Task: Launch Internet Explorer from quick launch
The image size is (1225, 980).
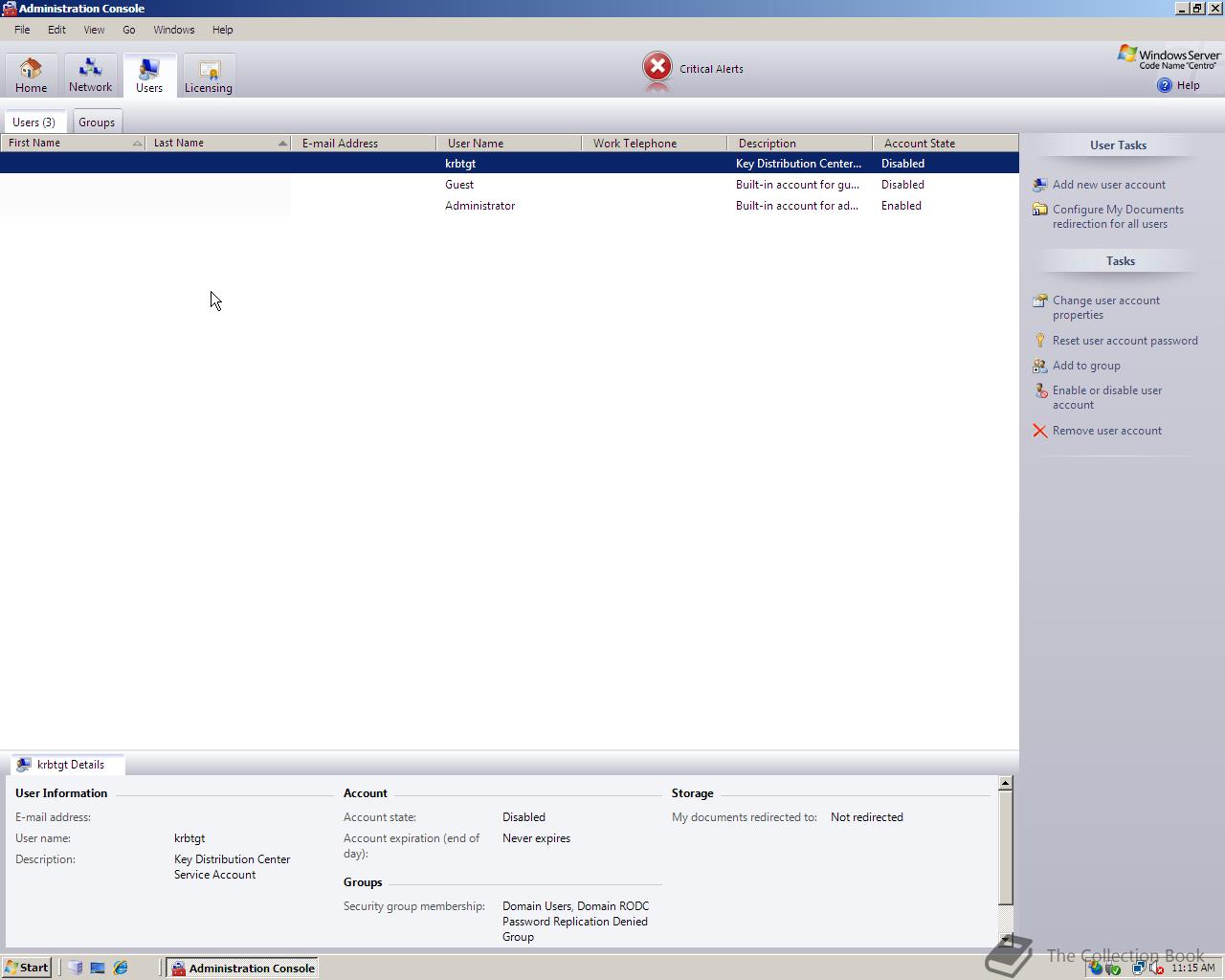Action: (121, 968)
